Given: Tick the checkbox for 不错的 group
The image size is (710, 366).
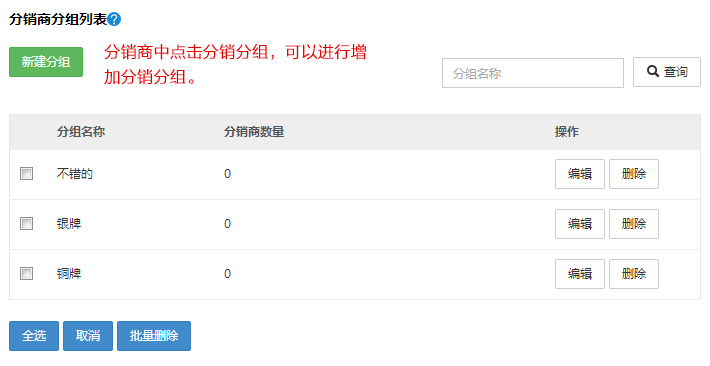Looking at the screenshot, I should point(26,173).
